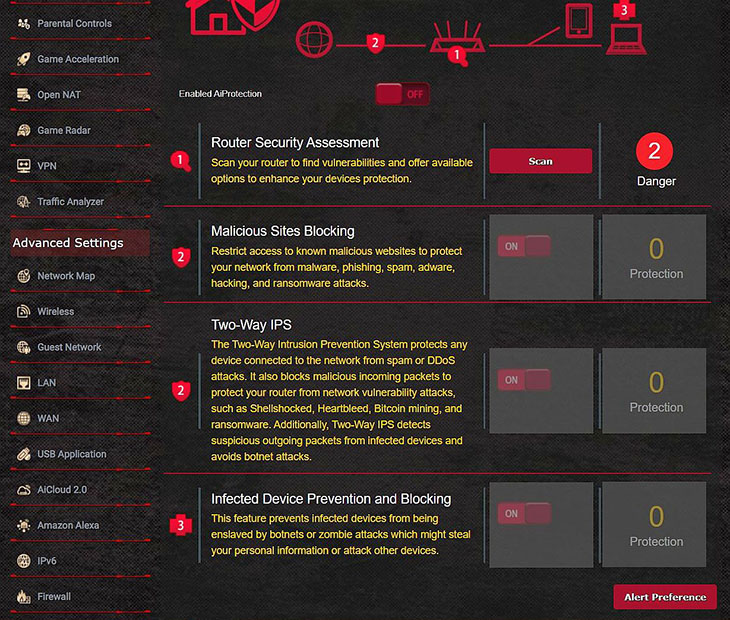Click Infected Device Prevention and Blocking heading

coord(331,499)
